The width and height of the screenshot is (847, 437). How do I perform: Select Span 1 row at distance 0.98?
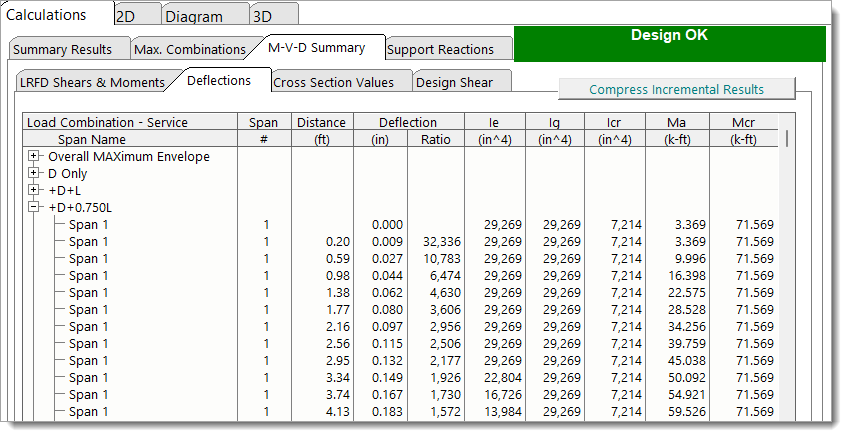[x=400, y=275]
